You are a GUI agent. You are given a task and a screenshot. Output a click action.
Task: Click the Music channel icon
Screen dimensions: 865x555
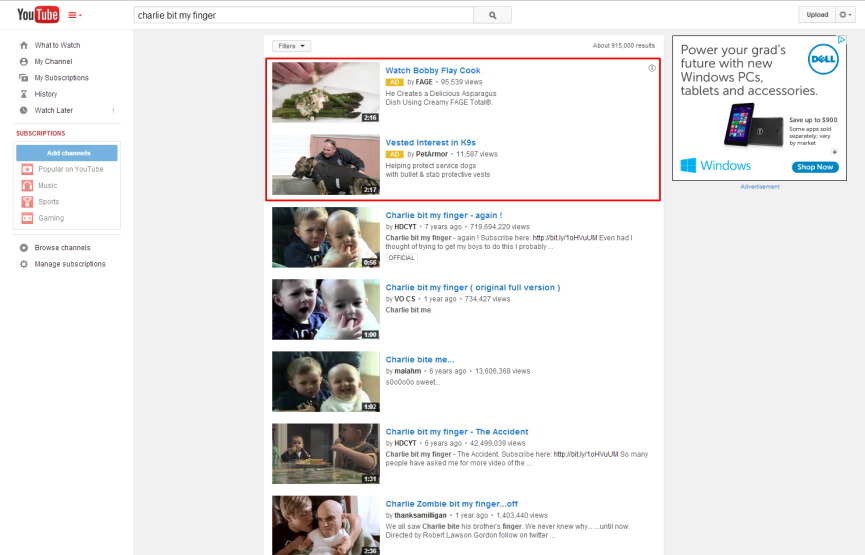pyautogui.click(x=27, y=185)
